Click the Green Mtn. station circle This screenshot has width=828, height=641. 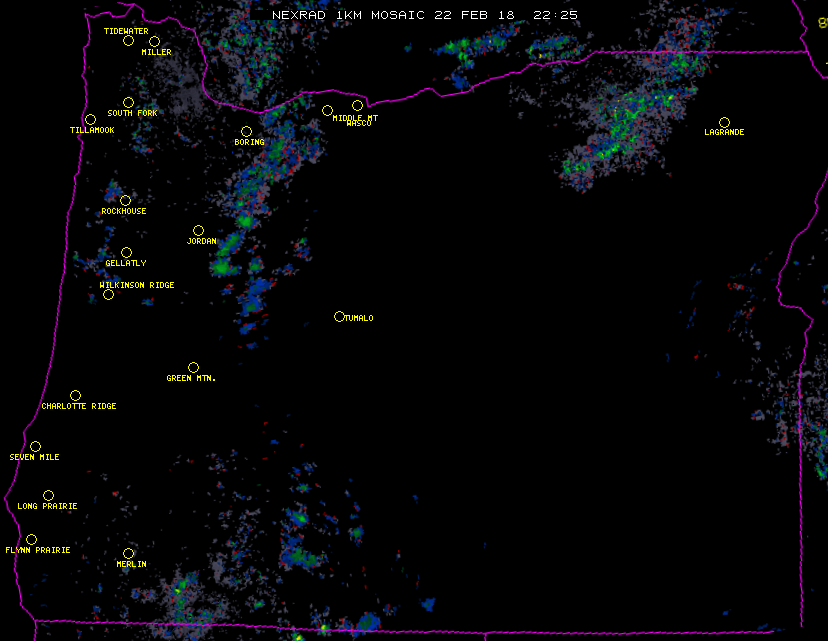coord(193,367)
